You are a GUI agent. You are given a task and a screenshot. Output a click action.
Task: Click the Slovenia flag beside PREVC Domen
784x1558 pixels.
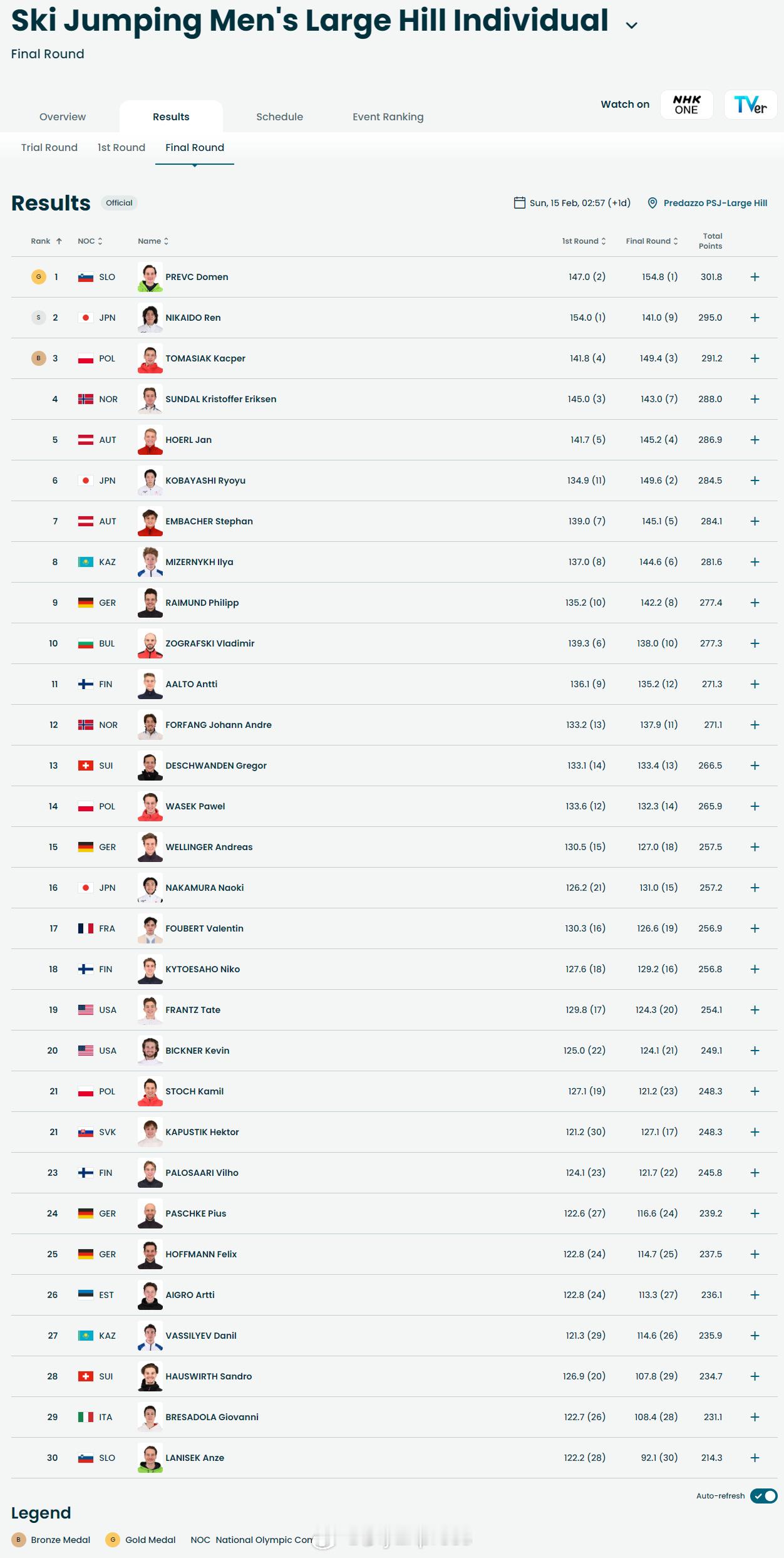pos(86,277)
